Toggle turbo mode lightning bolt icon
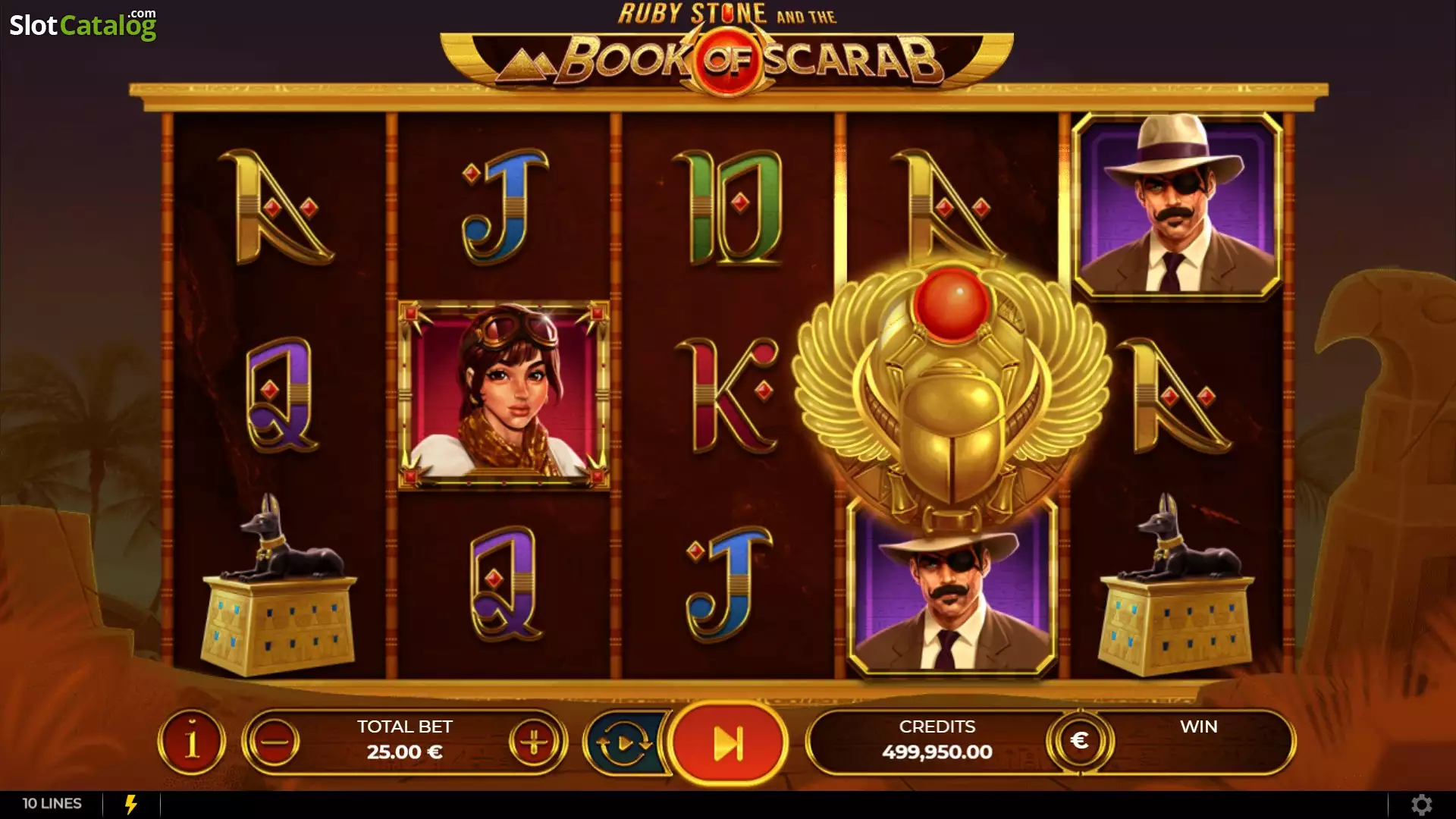Screen dimensions: 1456x819 (x=131, y=804)
